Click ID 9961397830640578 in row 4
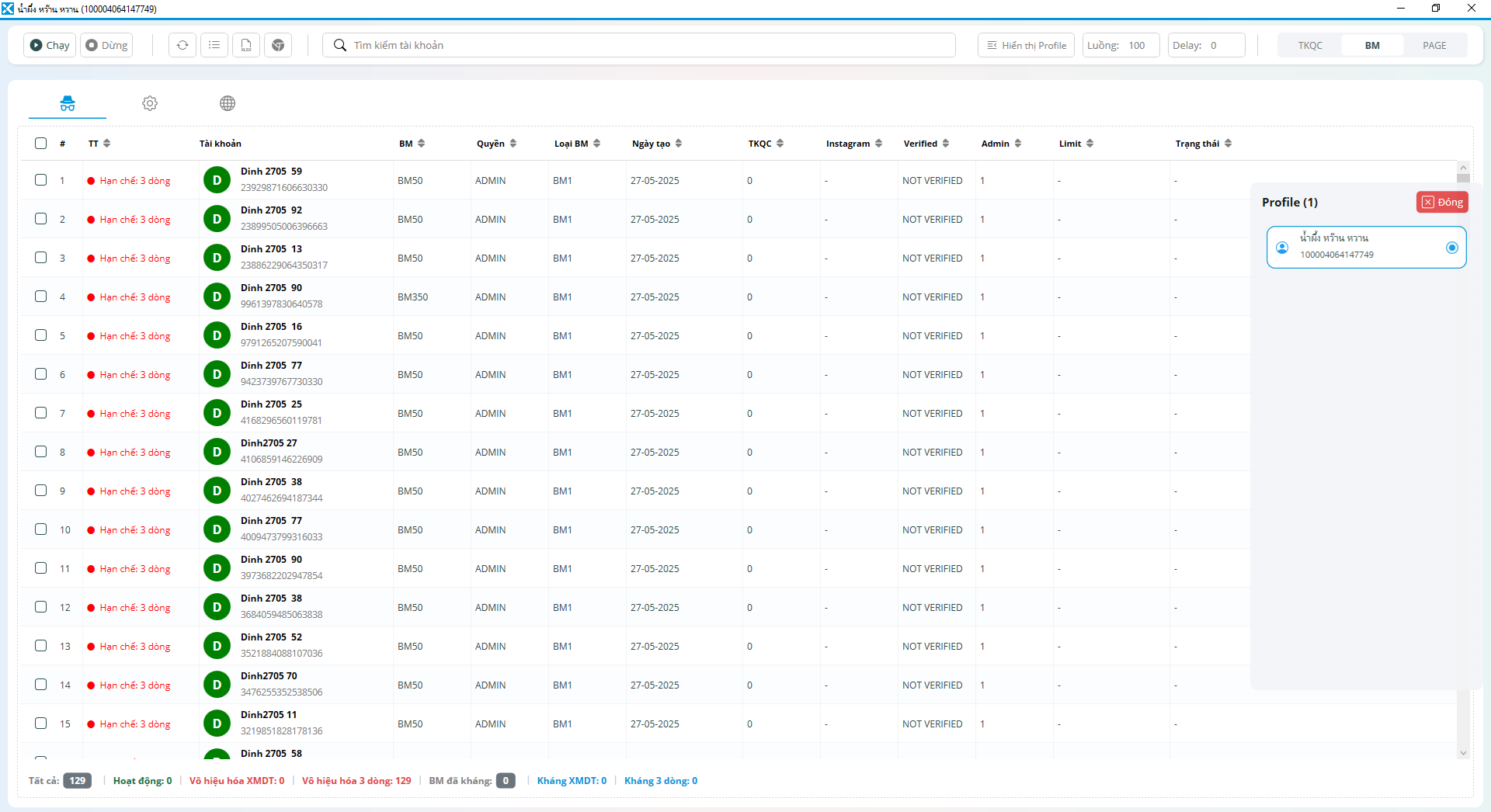The height and width of the screenshot is (812, 1491). tap(281, 304)
